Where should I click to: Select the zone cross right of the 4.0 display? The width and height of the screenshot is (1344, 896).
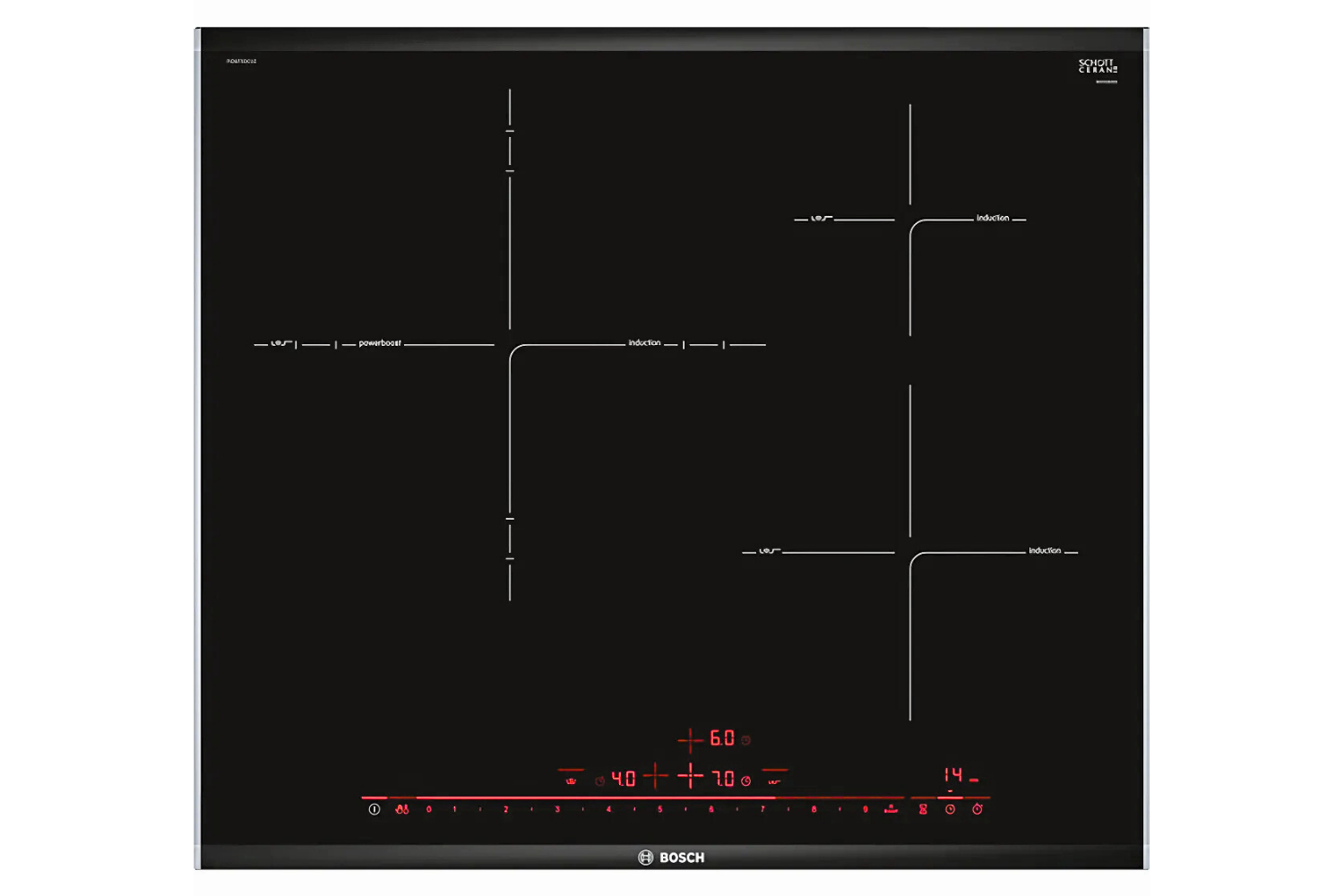[x=656, y=776]
